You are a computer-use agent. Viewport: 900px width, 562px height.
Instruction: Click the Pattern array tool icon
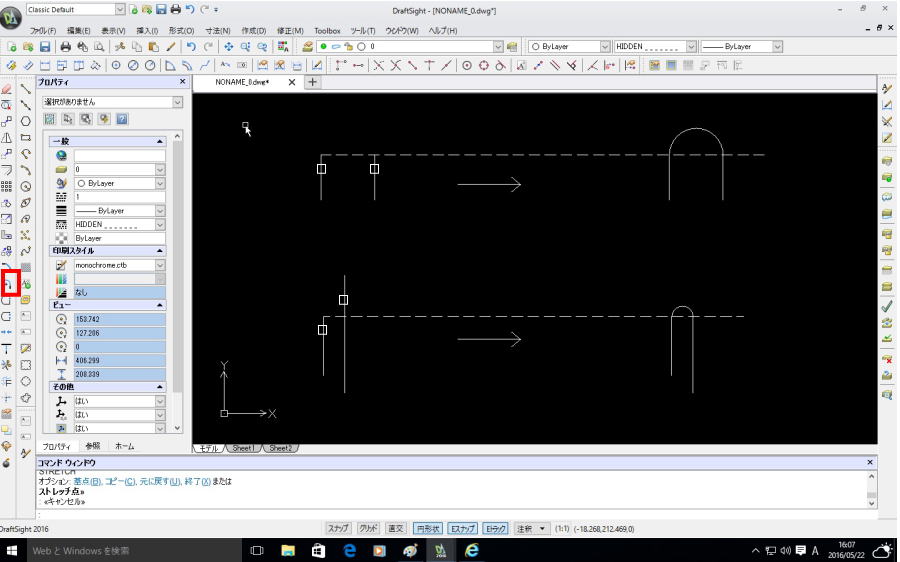6,187
